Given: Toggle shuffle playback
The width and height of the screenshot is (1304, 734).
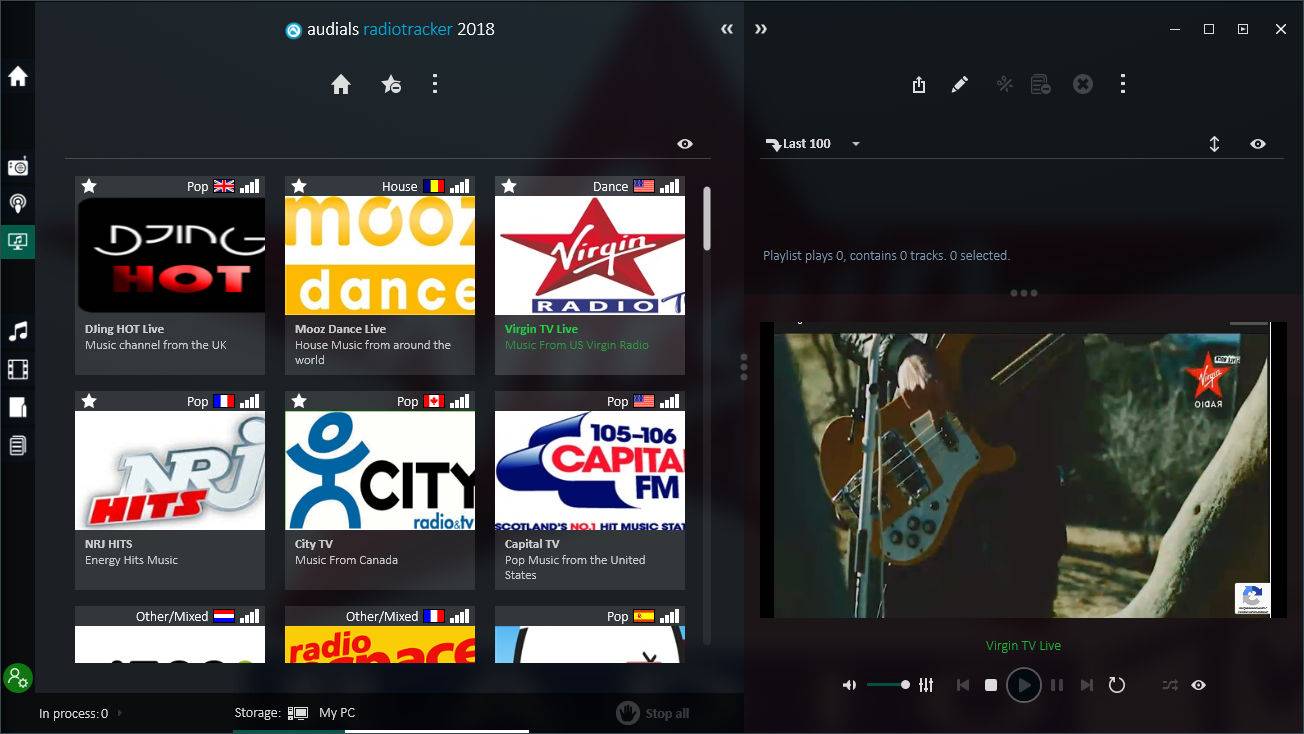Looking at the screenshot, I should 1170,685.
